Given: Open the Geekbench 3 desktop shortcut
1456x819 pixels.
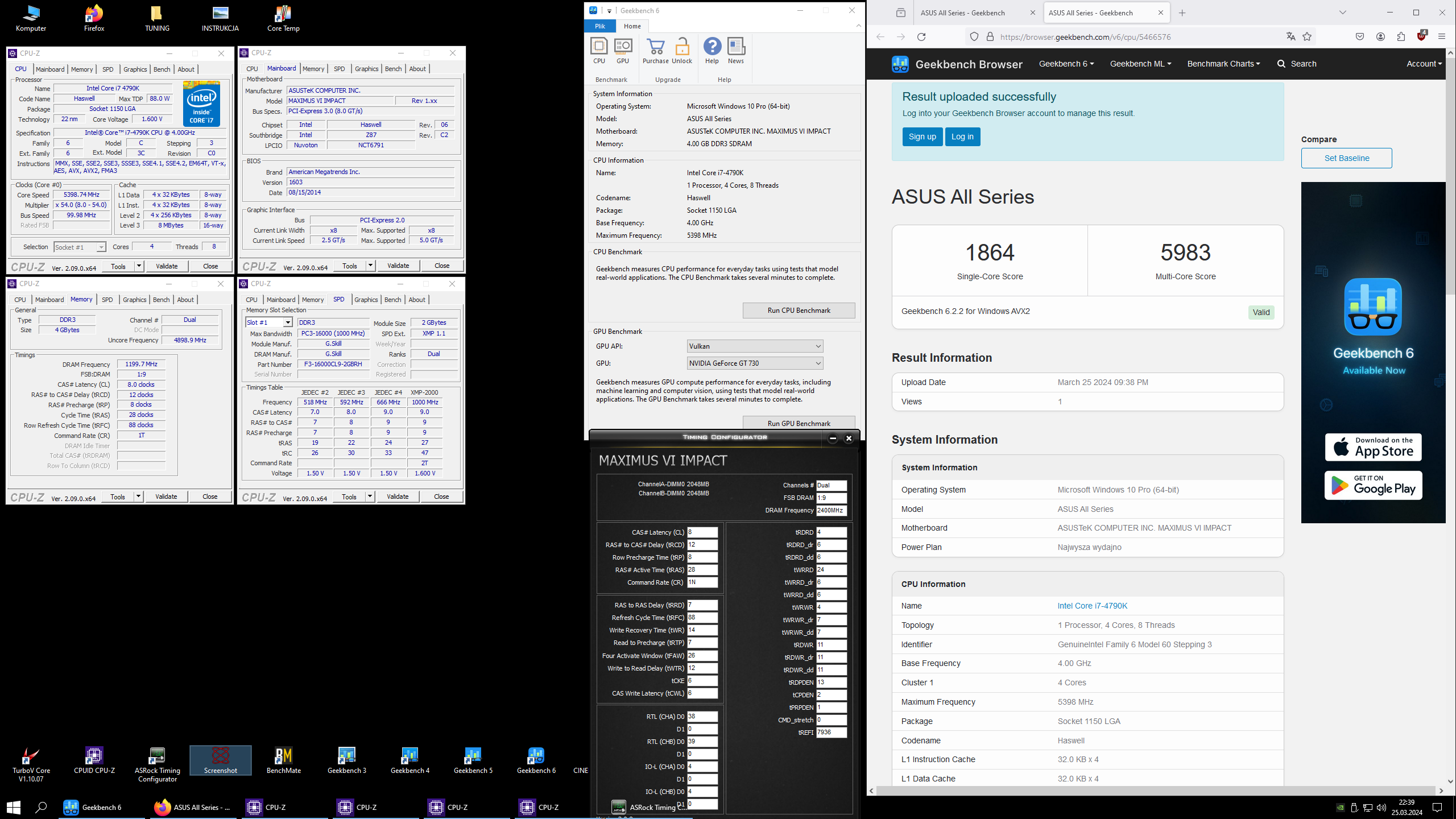Looking at the screenshot, I should pos(346,761).
